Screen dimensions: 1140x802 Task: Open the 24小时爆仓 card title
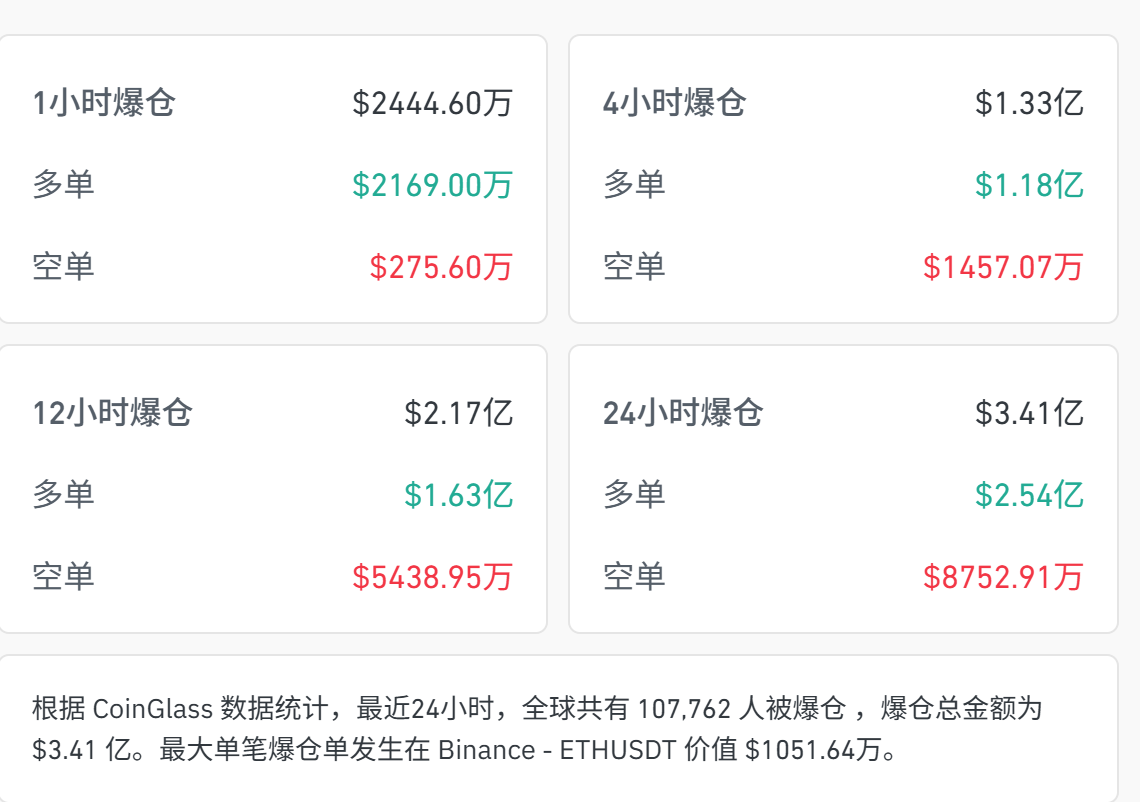pyautogui.click(x=683, y=413)
